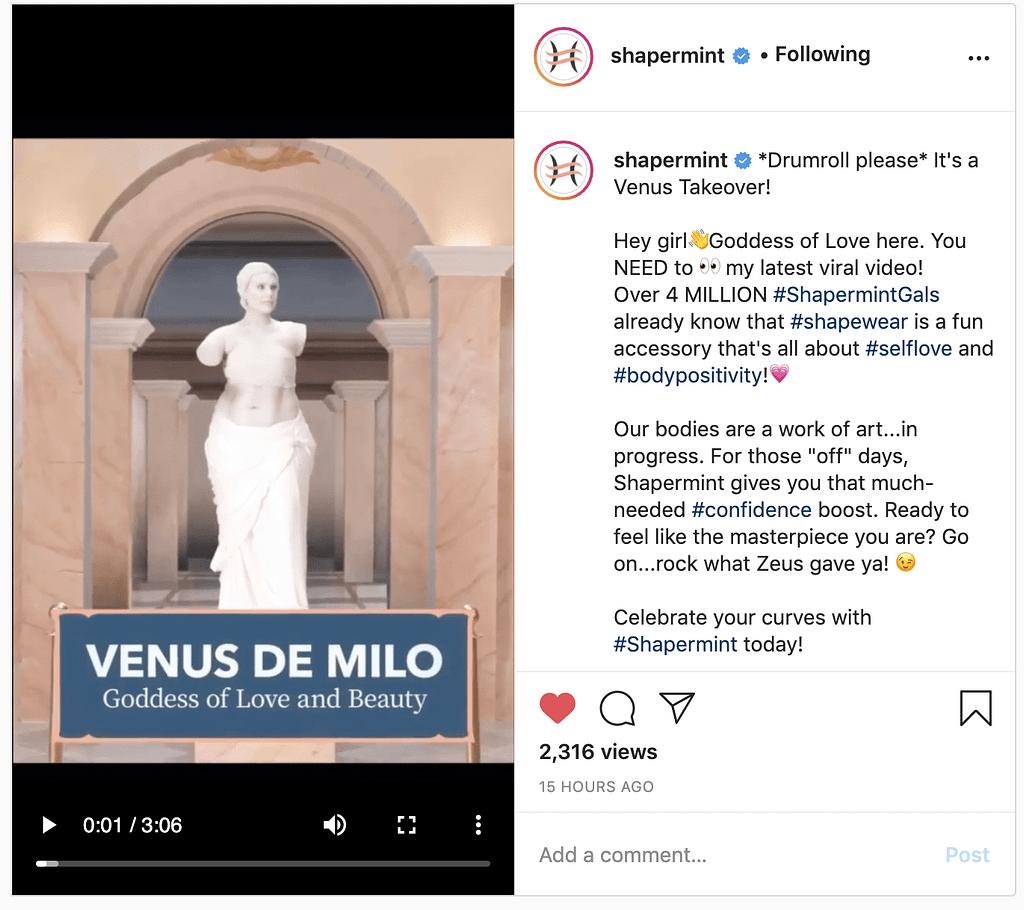Open post options three-dot menu

(978, 58)
